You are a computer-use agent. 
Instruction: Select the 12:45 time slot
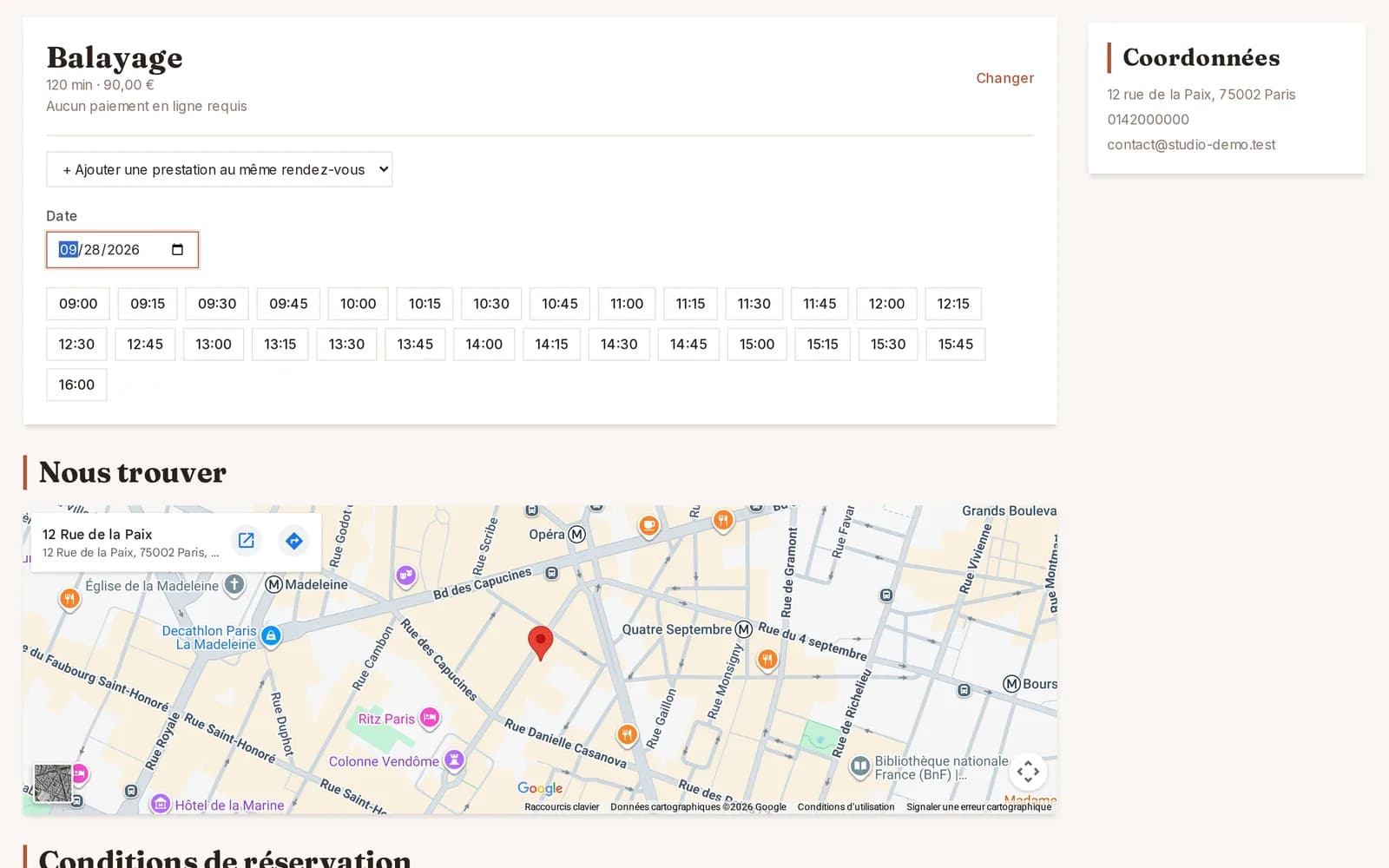coord(145,345)
